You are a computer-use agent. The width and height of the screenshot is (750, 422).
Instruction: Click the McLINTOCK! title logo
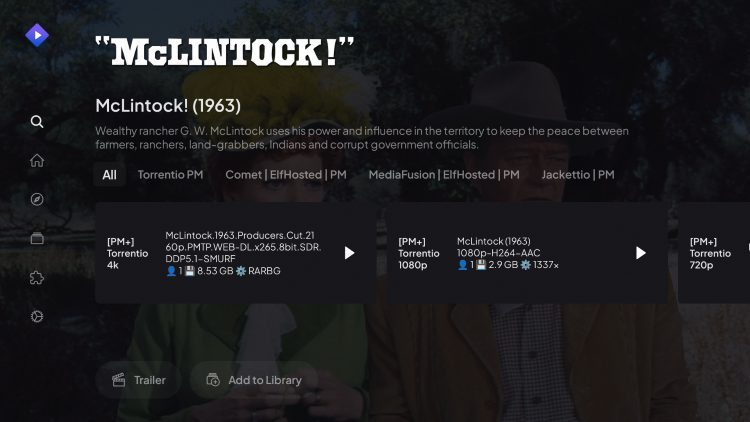coord(225,51)
